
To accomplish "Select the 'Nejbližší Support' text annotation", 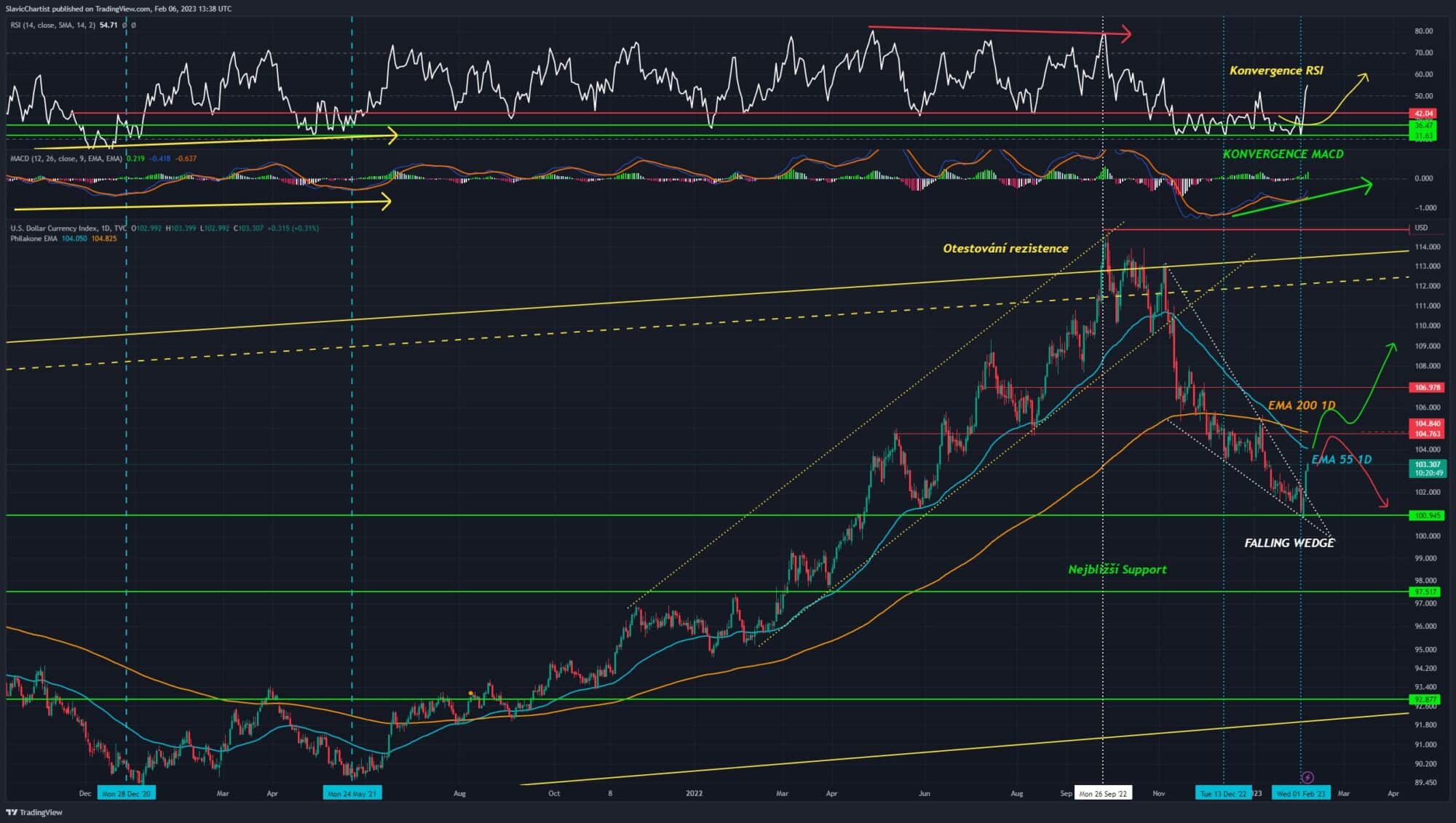I will click(1117, 569).
